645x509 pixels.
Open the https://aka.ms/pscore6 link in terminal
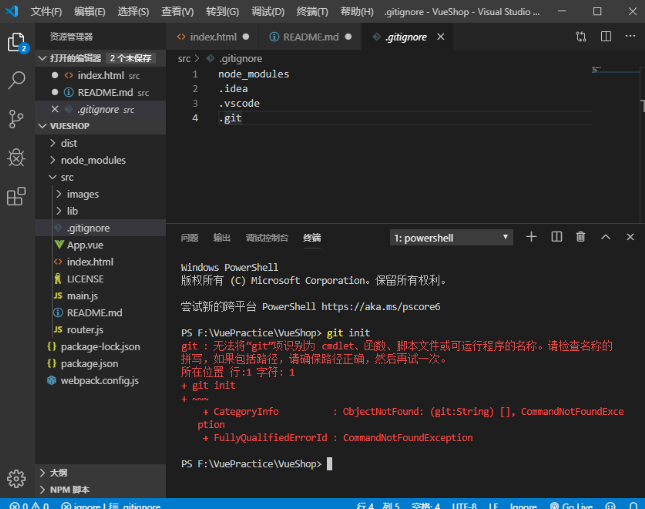pos(381,307)
